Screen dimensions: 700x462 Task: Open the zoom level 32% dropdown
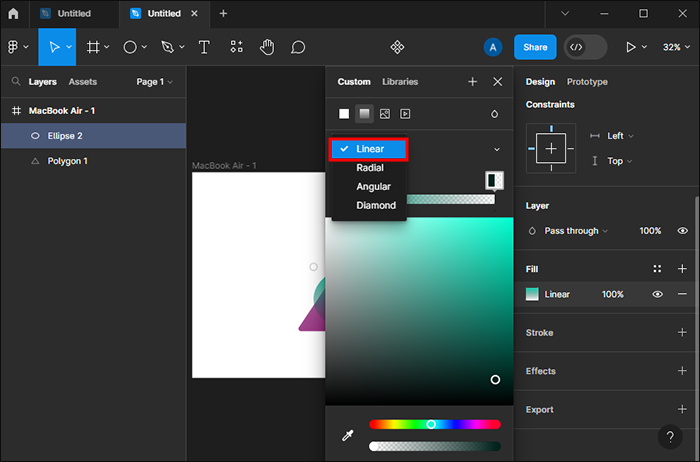pyautogui.click(x=671, y=47)
